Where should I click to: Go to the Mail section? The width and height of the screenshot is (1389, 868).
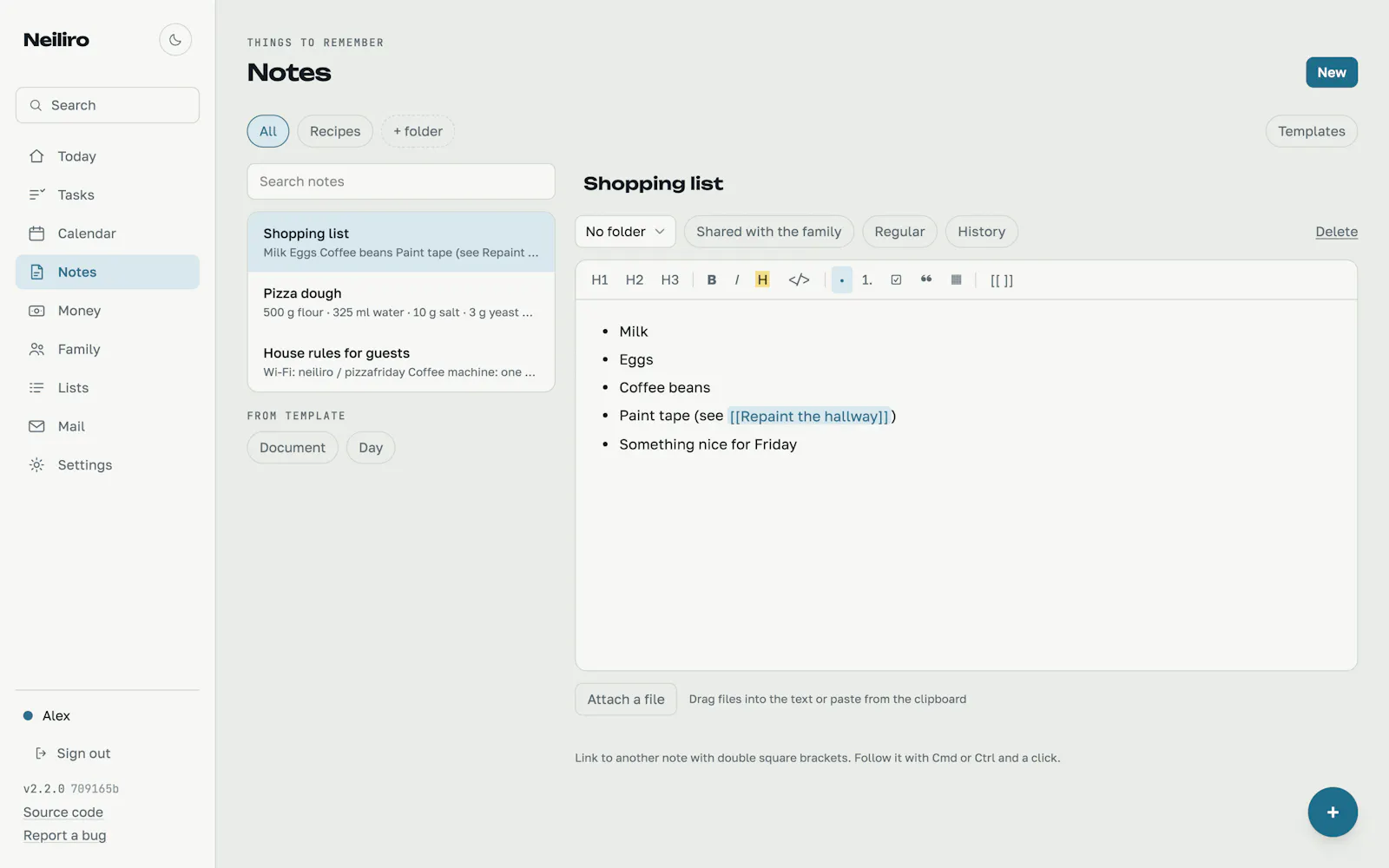click(108, 427)
